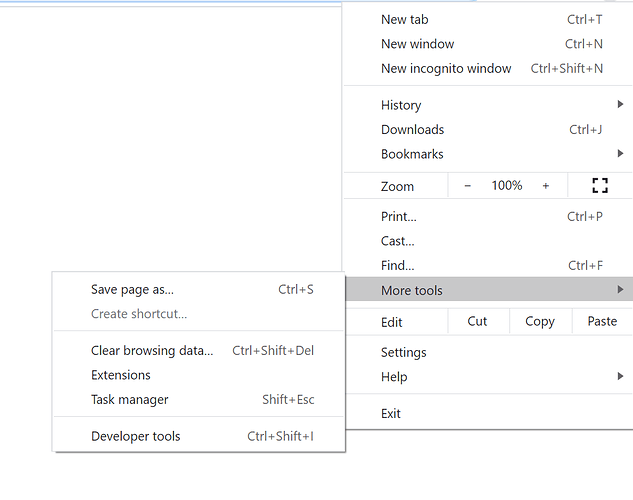Viewport: 633px width, 500px height.
Task: Select Print from the menu
Action: (398, 216)
